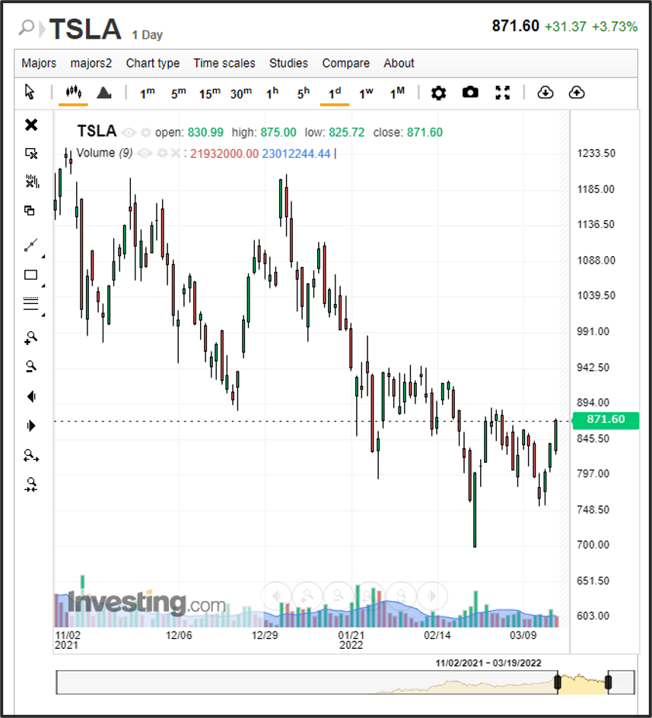Expand horizontal lines tool submenu arrow

click(43, 315)
